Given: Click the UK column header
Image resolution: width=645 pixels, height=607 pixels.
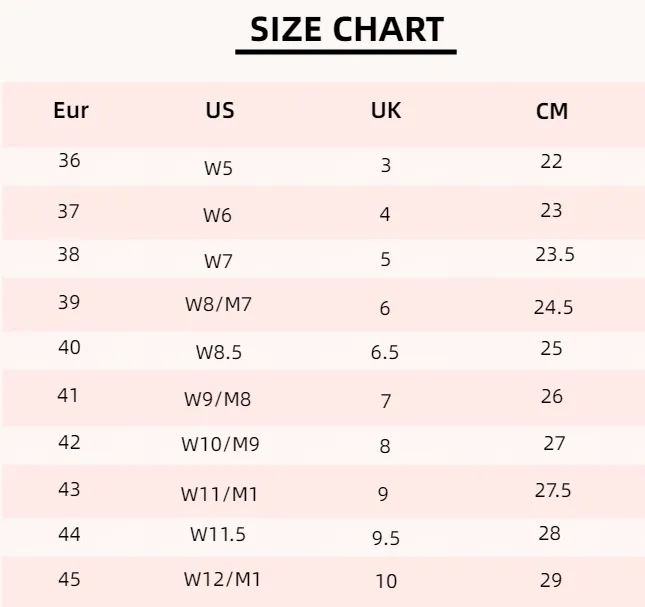Looking at the screenshot, I should coord(386,110).
